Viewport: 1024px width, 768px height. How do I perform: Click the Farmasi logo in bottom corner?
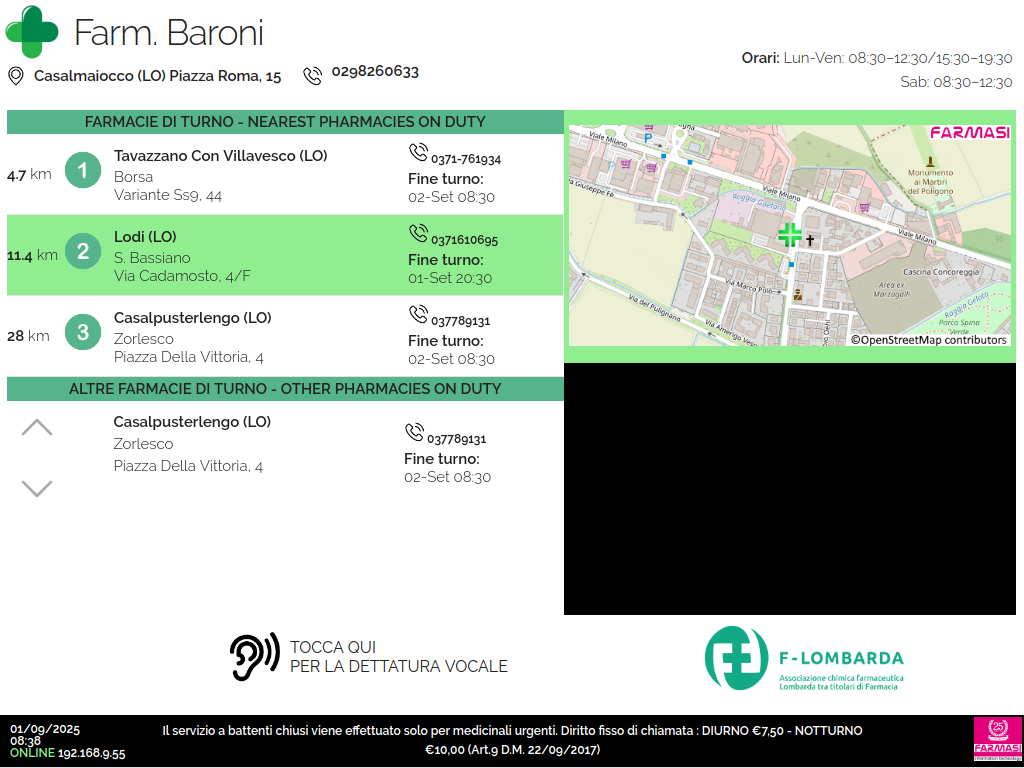click(997, 741)
